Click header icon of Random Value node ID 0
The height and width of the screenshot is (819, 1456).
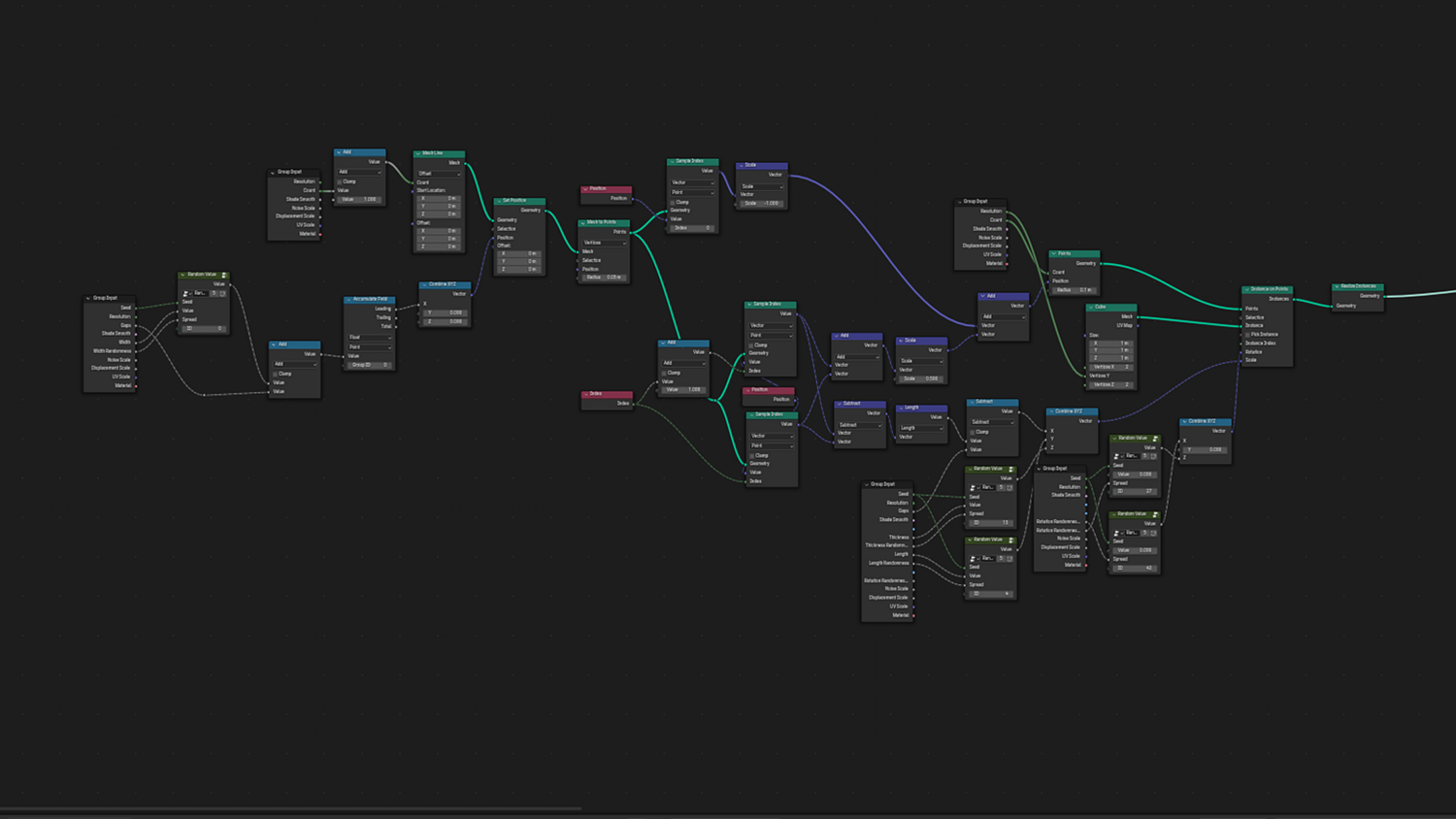pyautogui.click(x=224, y=275)
